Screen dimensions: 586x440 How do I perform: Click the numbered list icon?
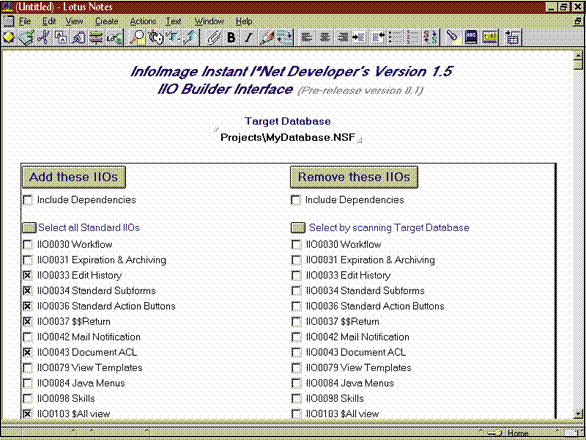[x=413, y=37]
